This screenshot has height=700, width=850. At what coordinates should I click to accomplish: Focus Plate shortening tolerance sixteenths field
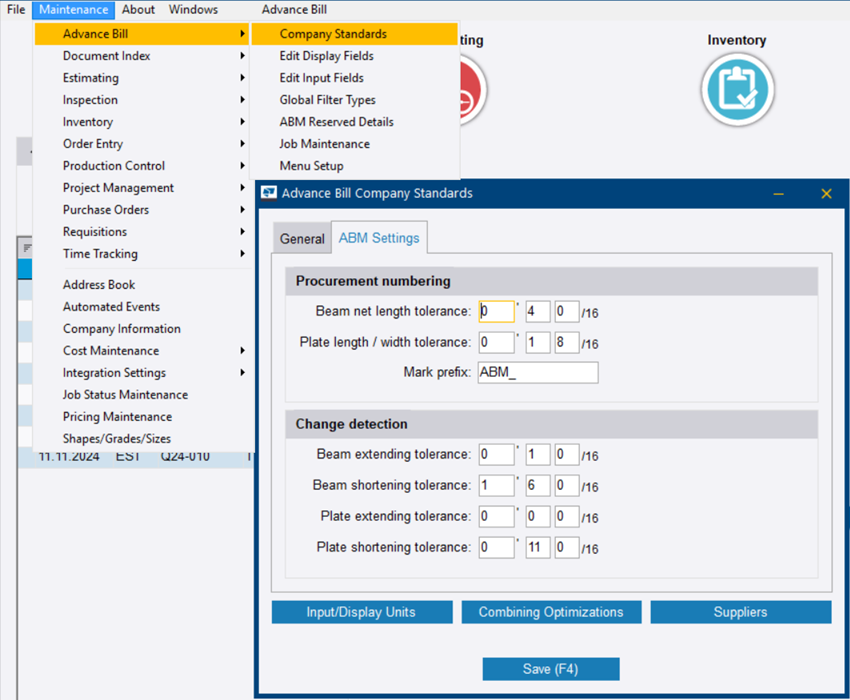(x=567, y=547)
